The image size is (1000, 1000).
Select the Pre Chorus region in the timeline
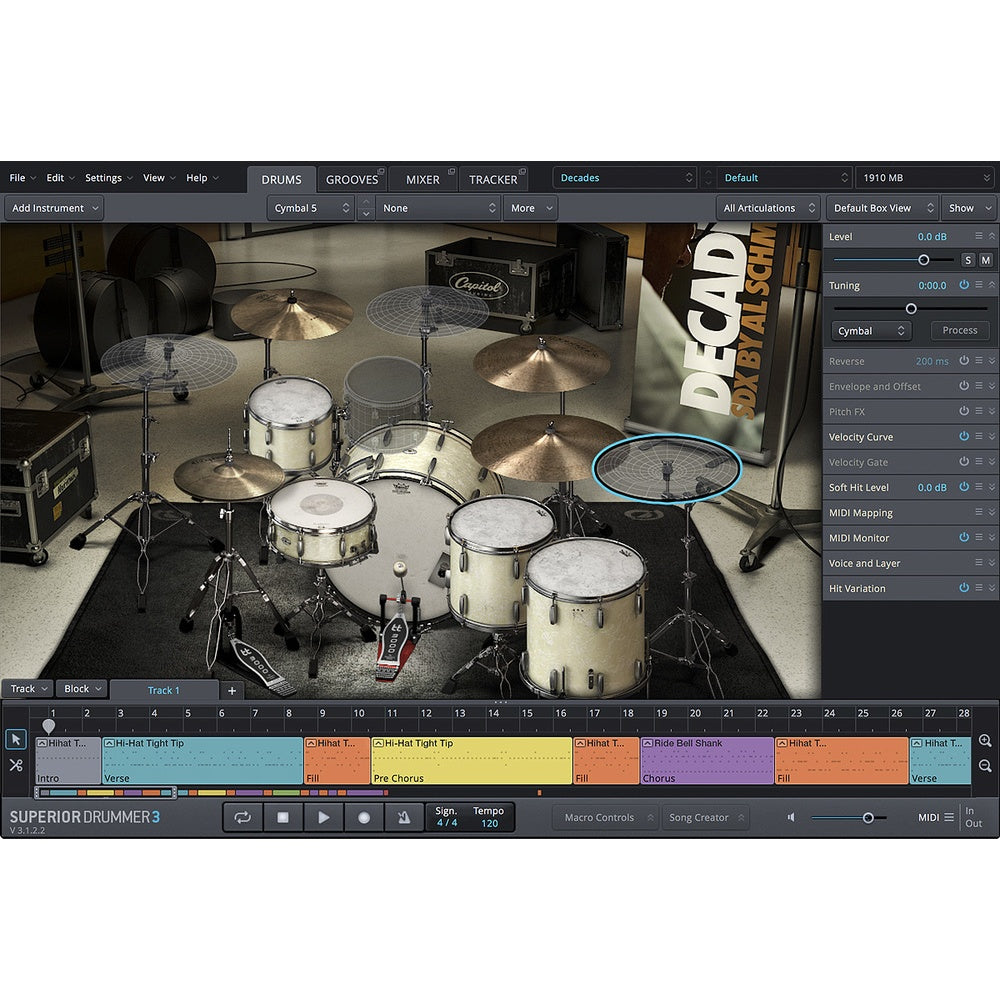(x=470, y=760)
